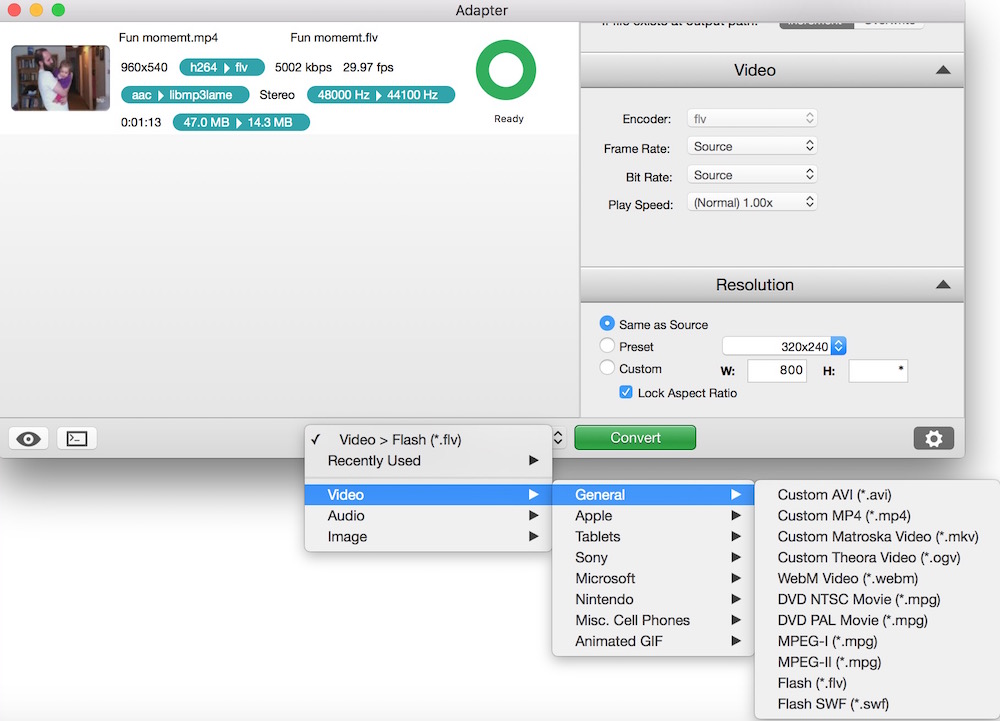Viewport: 1000px width, 721px height.
Task: Open the Bit Rate dropdown
Action: point(752,175)
